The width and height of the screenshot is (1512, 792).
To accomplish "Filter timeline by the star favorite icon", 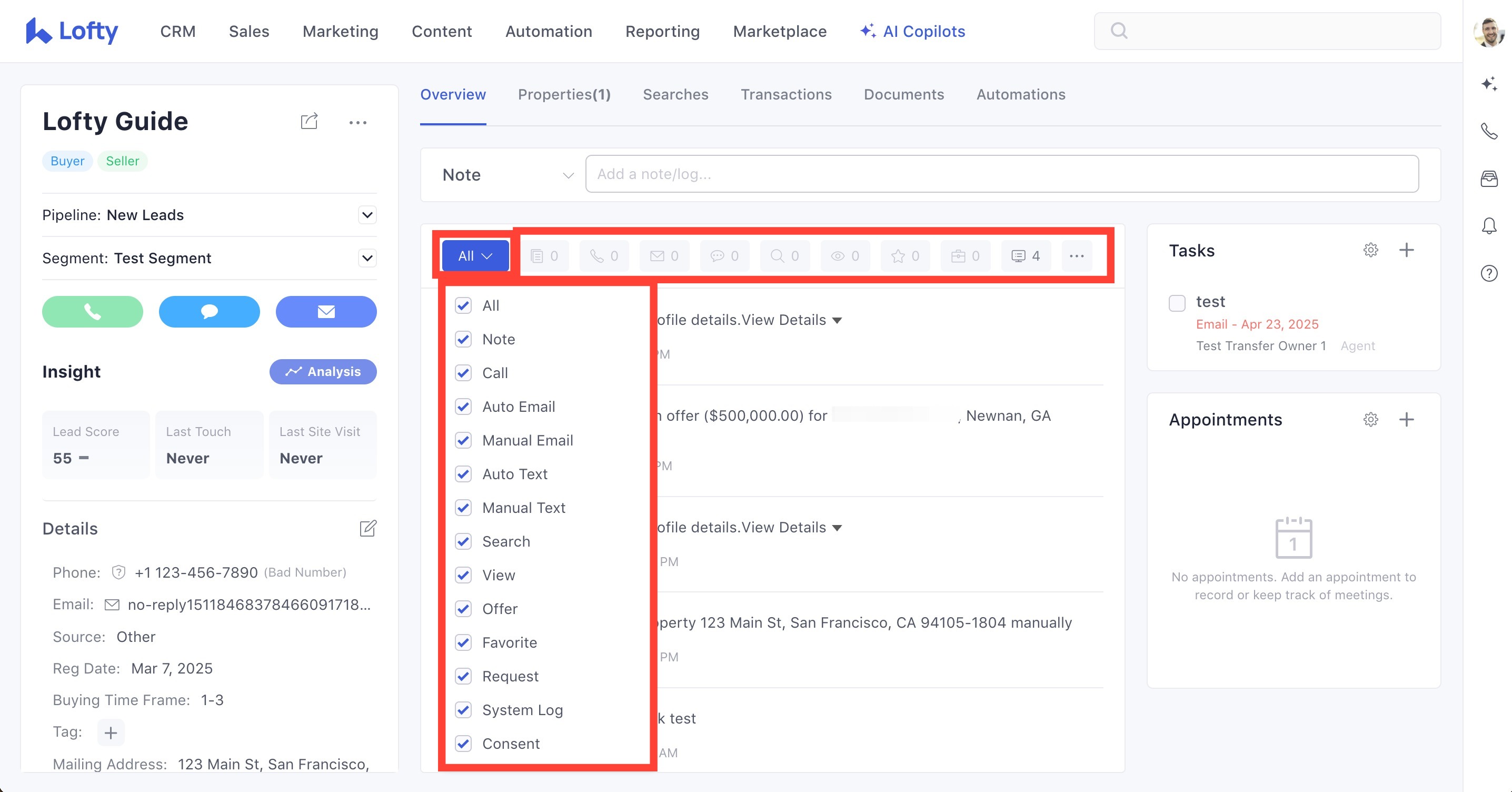I will pyautogui.click(x=904, y=256).
